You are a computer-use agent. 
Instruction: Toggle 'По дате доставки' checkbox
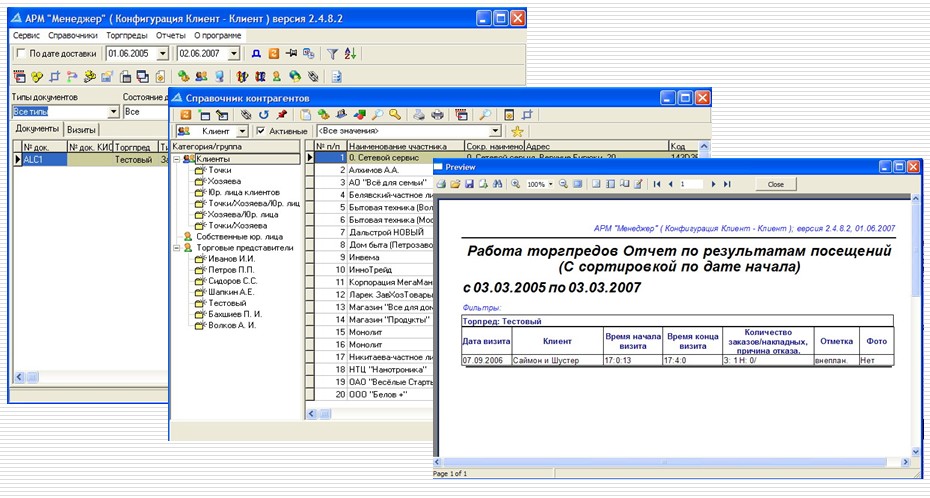[21, 53]
